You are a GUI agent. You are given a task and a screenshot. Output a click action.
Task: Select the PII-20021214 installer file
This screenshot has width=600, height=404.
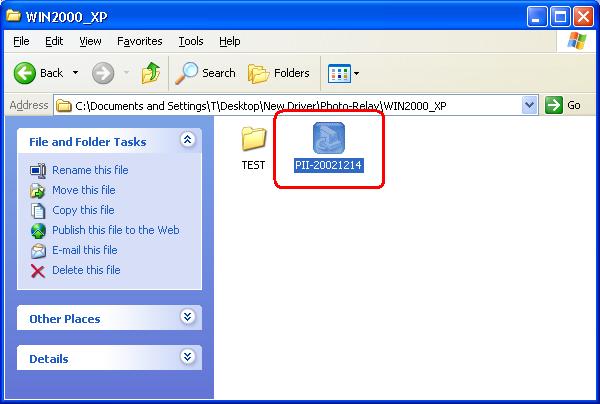click(x=329, y=148)
